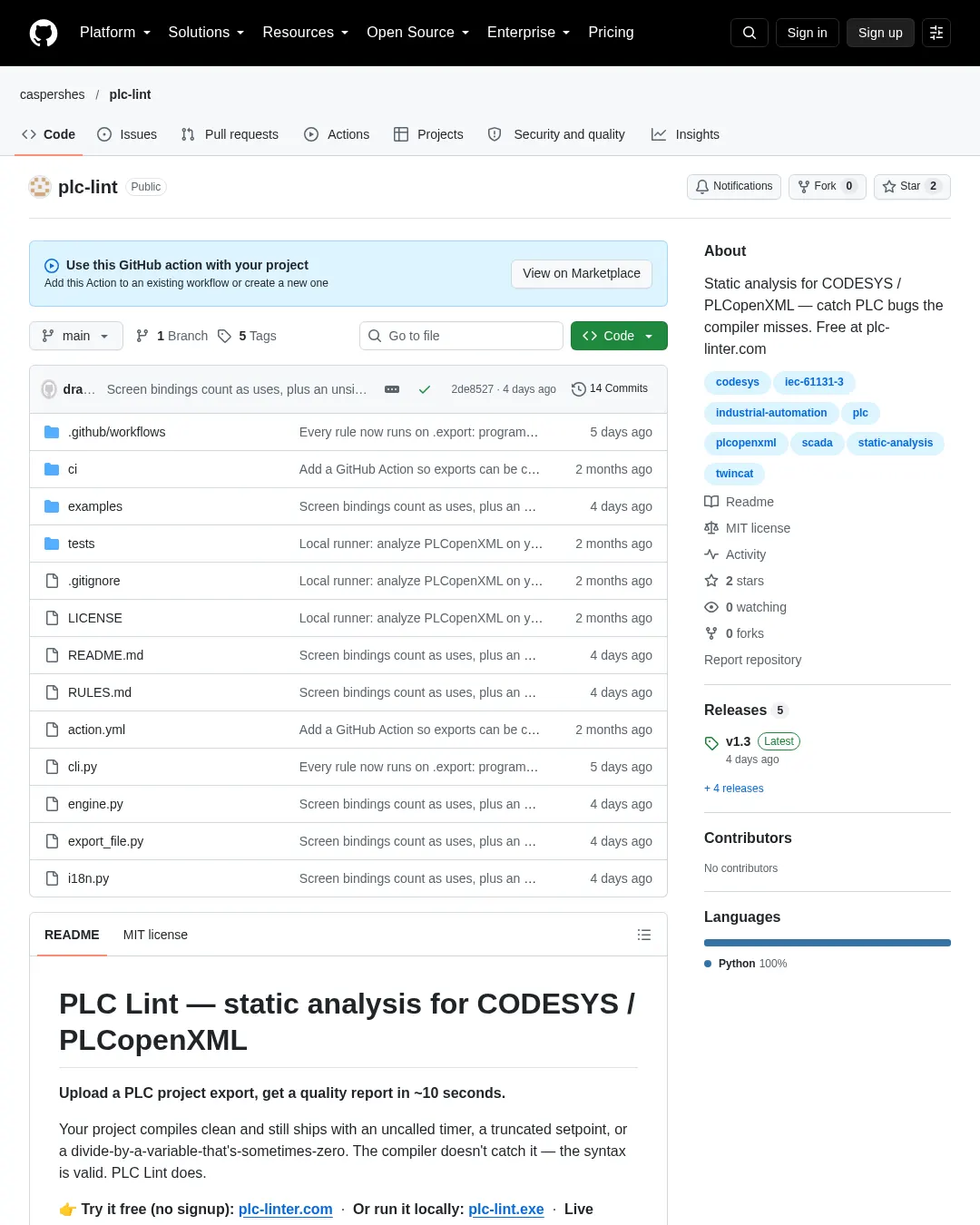Open 1 Branch link
980x1225 pixels.
pyautogui.click(x=171, y=336)
